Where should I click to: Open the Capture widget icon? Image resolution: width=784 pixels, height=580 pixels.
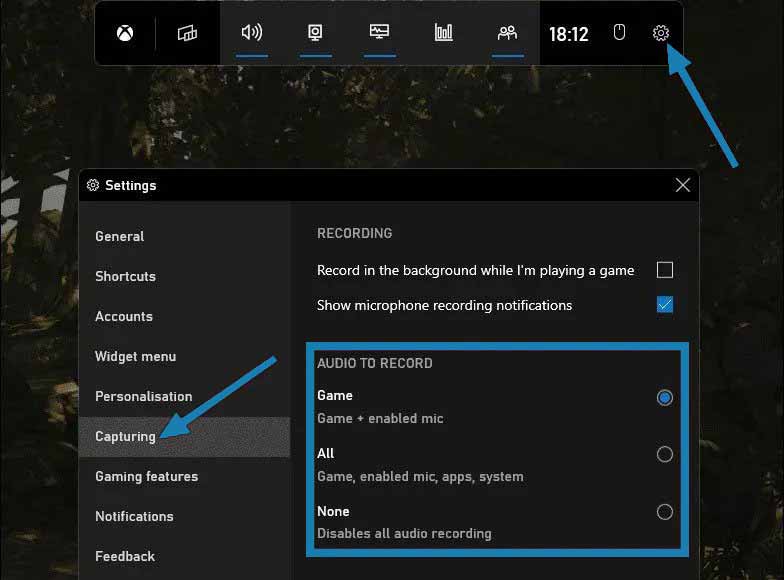tap(315, 33)
